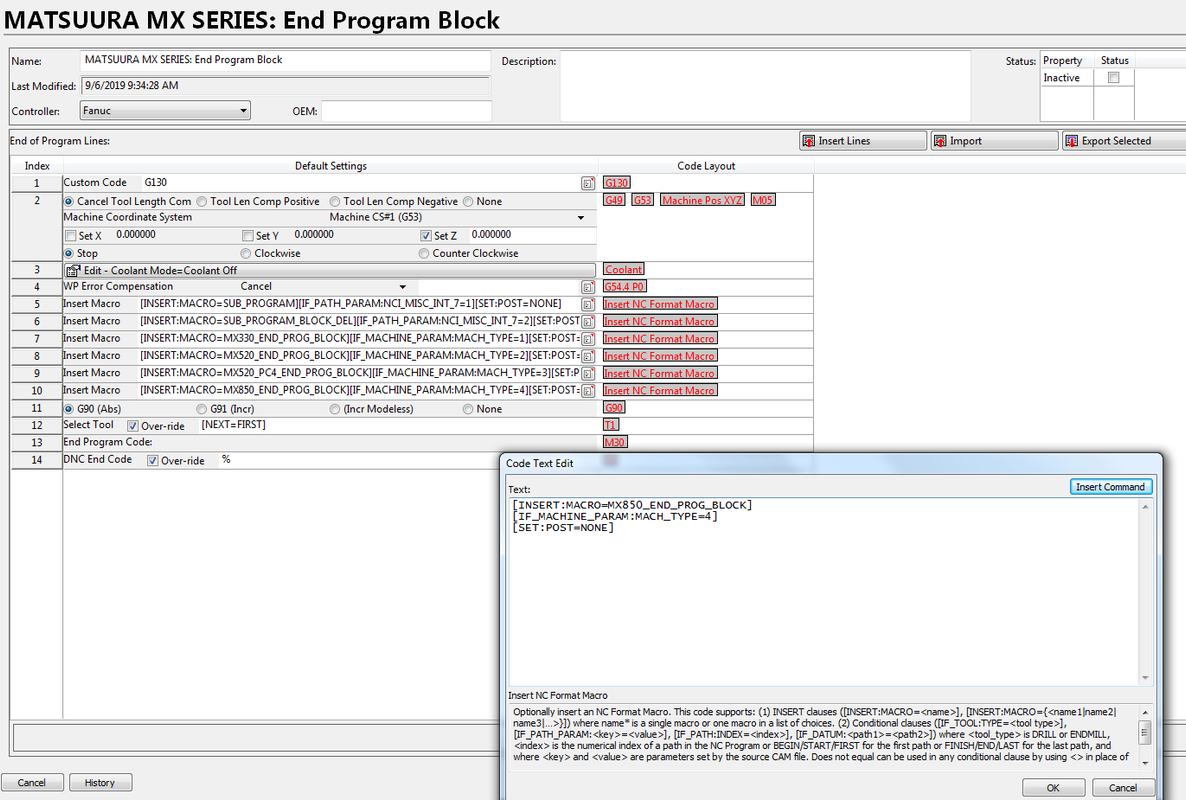Open editor icon for MX520_PC4_END_PROG_BLOCK row

(x=588, y=374)
